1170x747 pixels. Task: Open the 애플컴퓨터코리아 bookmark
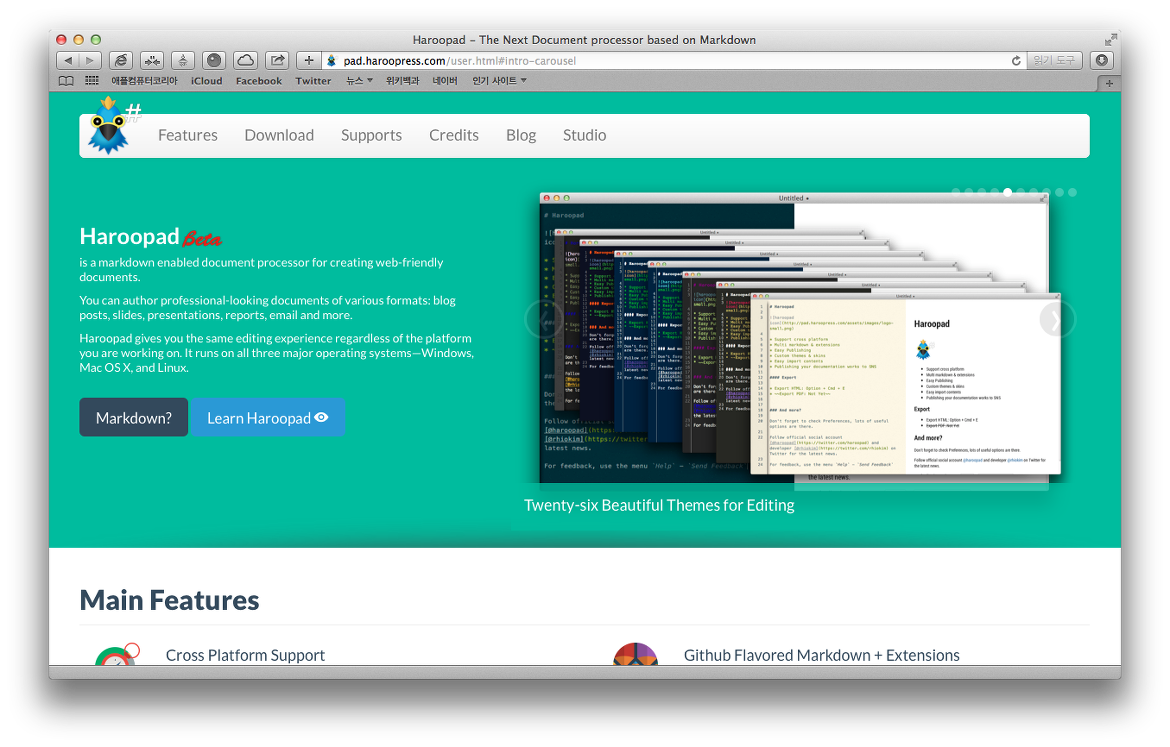click(x=145, y=81)
